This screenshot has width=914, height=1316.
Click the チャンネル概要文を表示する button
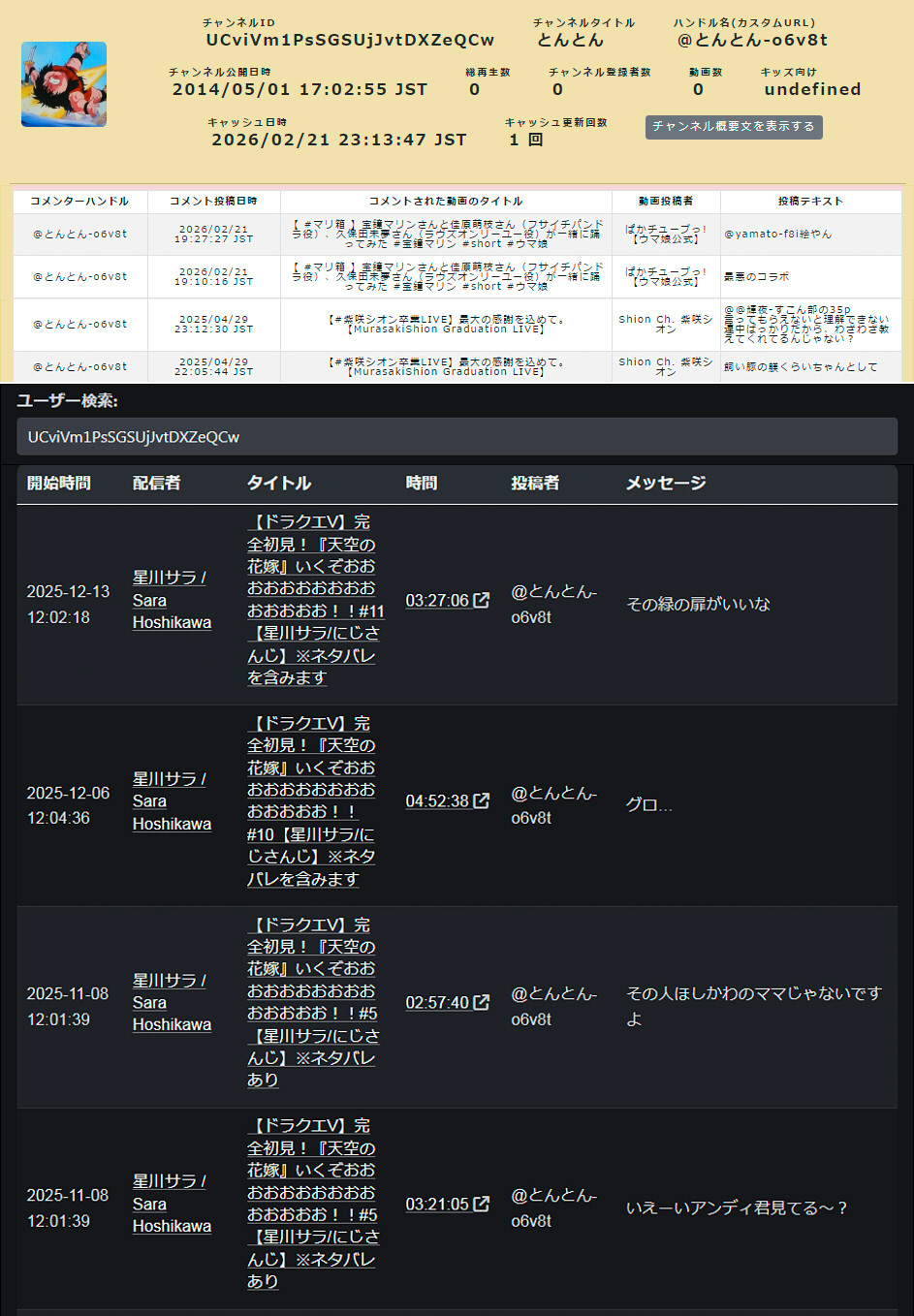click(734, 127)
